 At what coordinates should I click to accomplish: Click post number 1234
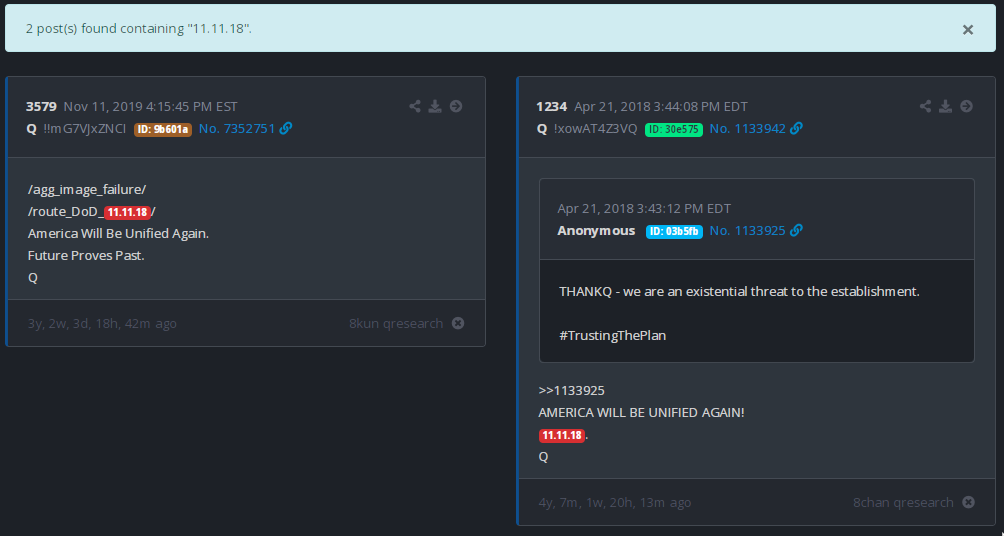(x=552, y=107)
